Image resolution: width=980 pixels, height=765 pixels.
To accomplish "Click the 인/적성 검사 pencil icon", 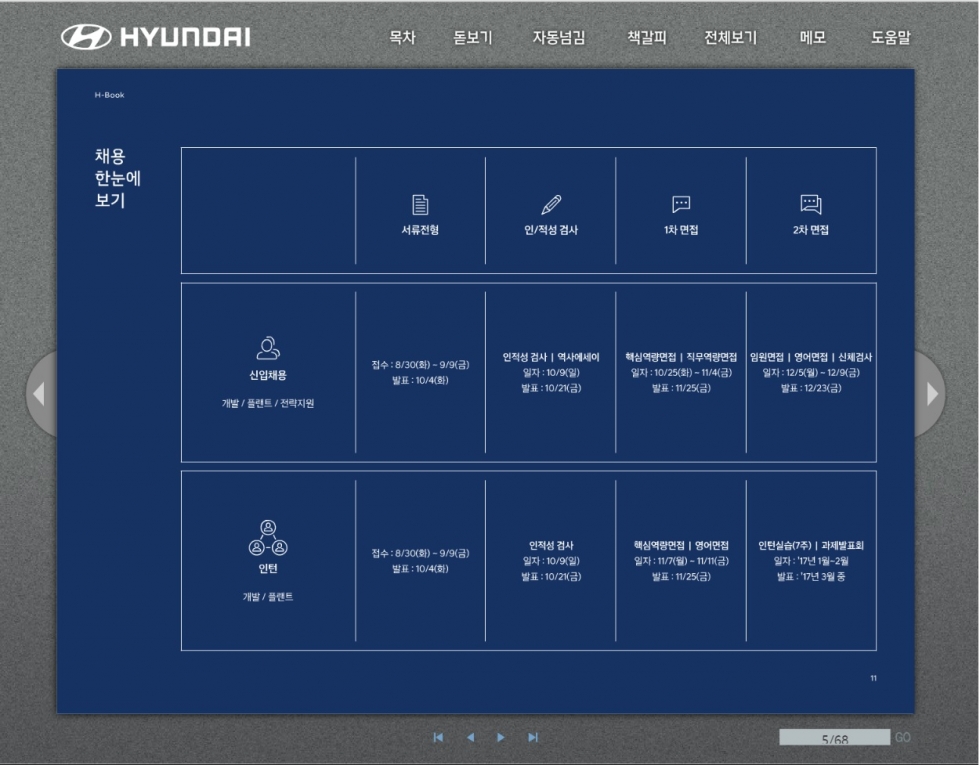I will click(551, 205).
